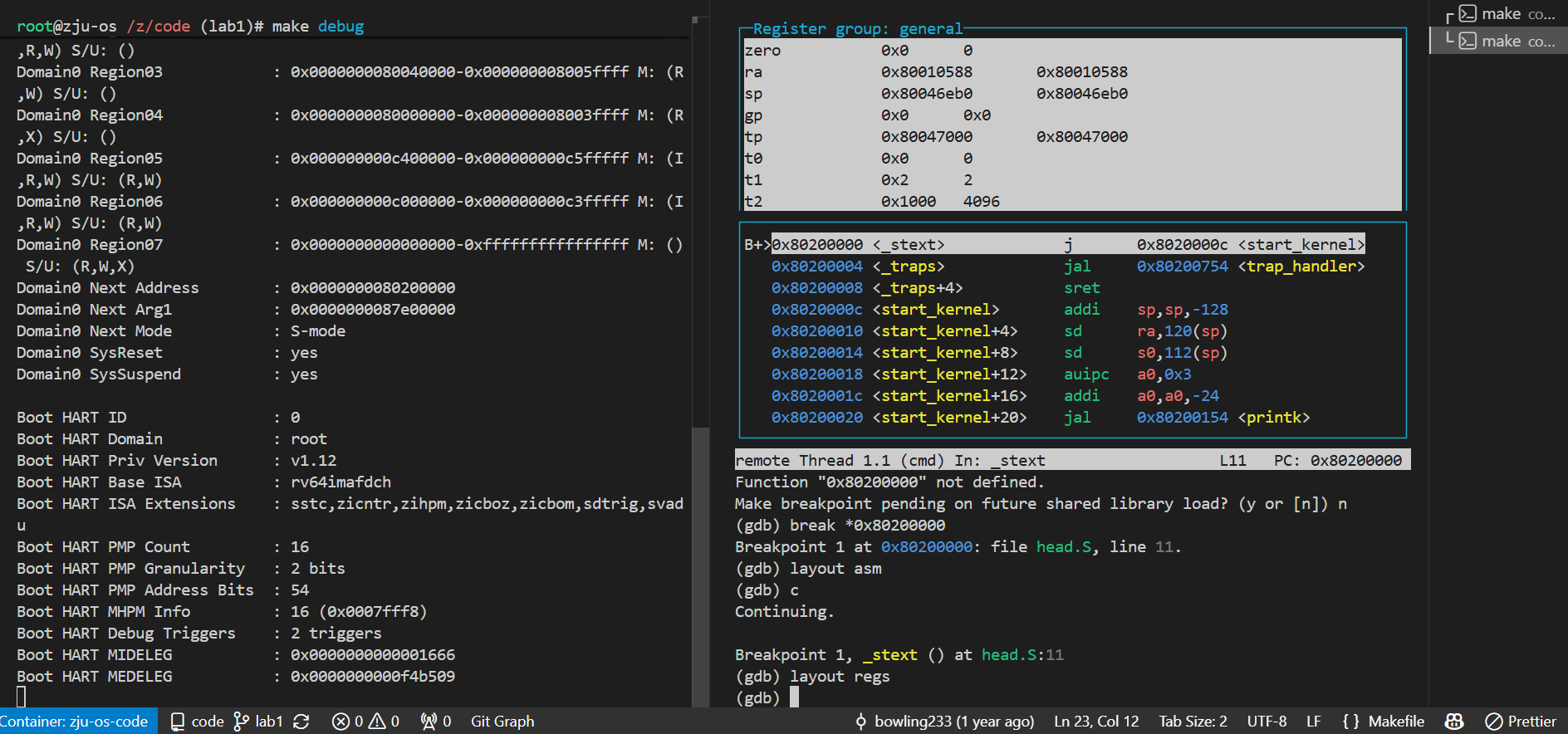Screen dimensions: 1568x734
Task: Change end of line sequence LF
Action: pyautogui.click(x=1314, y=722)
